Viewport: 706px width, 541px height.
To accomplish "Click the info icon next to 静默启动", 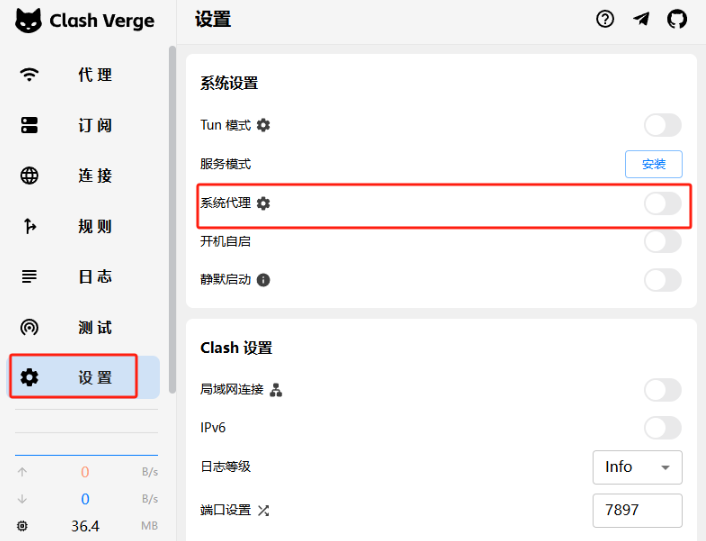I will (x=264, y=280).
